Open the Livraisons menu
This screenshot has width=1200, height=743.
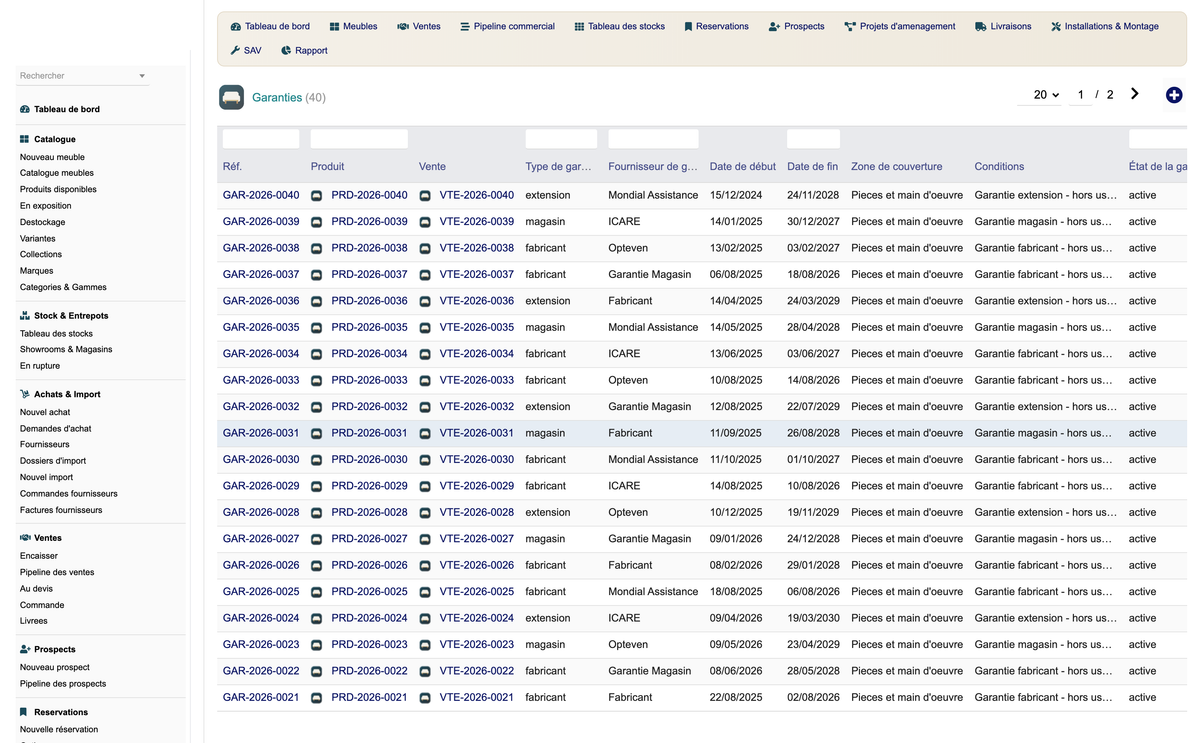pyautogui.click(x=1003, y=26)
